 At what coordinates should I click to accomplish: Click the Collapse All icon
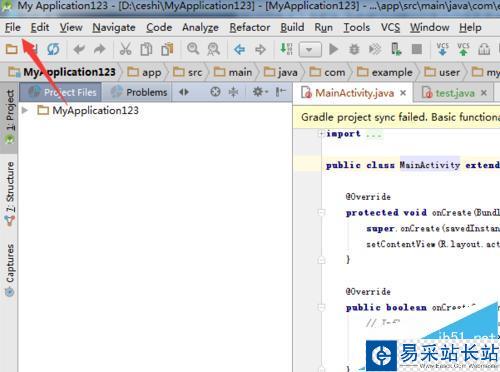click(233, 92)
